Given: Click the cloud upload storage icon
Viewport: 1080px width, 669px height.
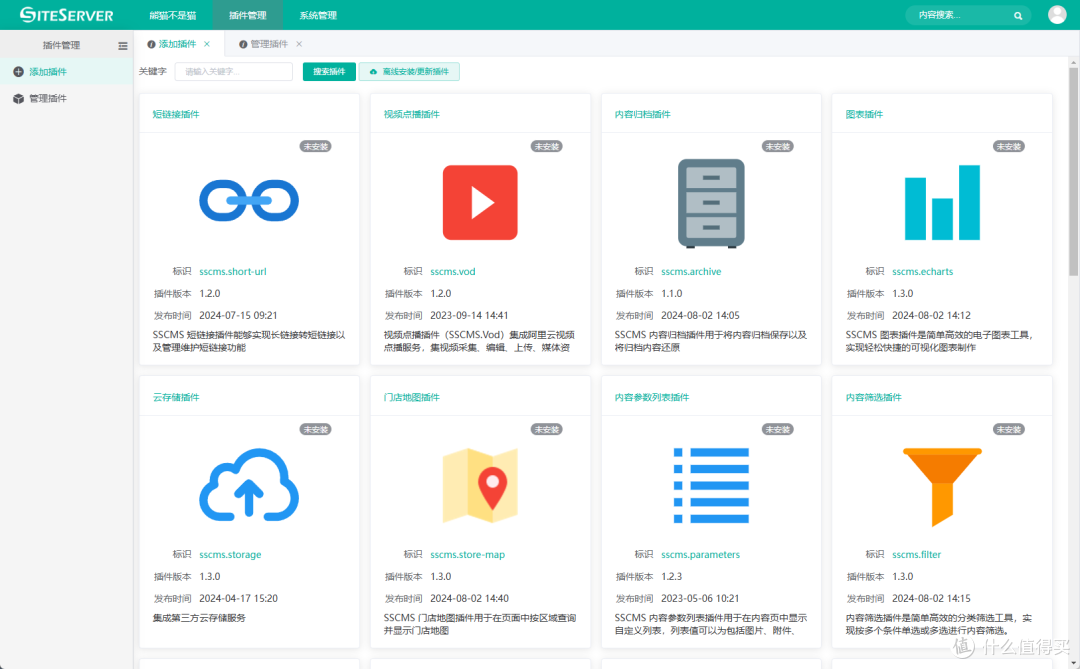Looking at the screenshot, I should pos(249,485).
